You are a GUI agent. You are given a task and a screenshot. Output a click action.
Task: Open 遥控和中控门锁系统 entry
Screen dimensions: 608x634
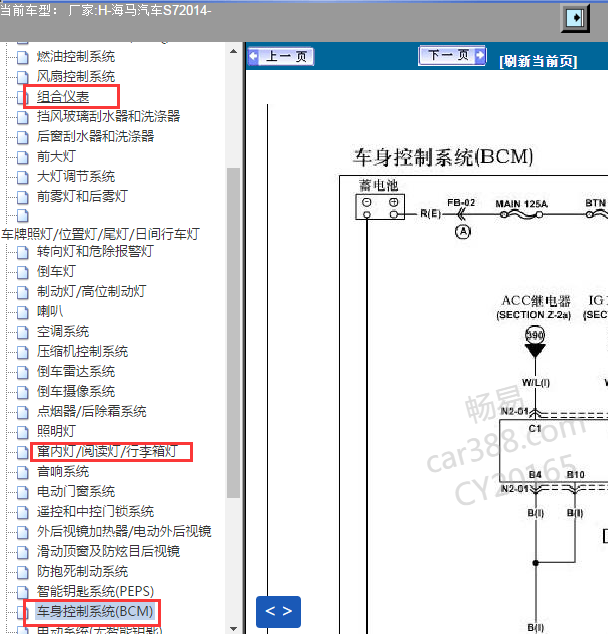[x=95, y=511]
